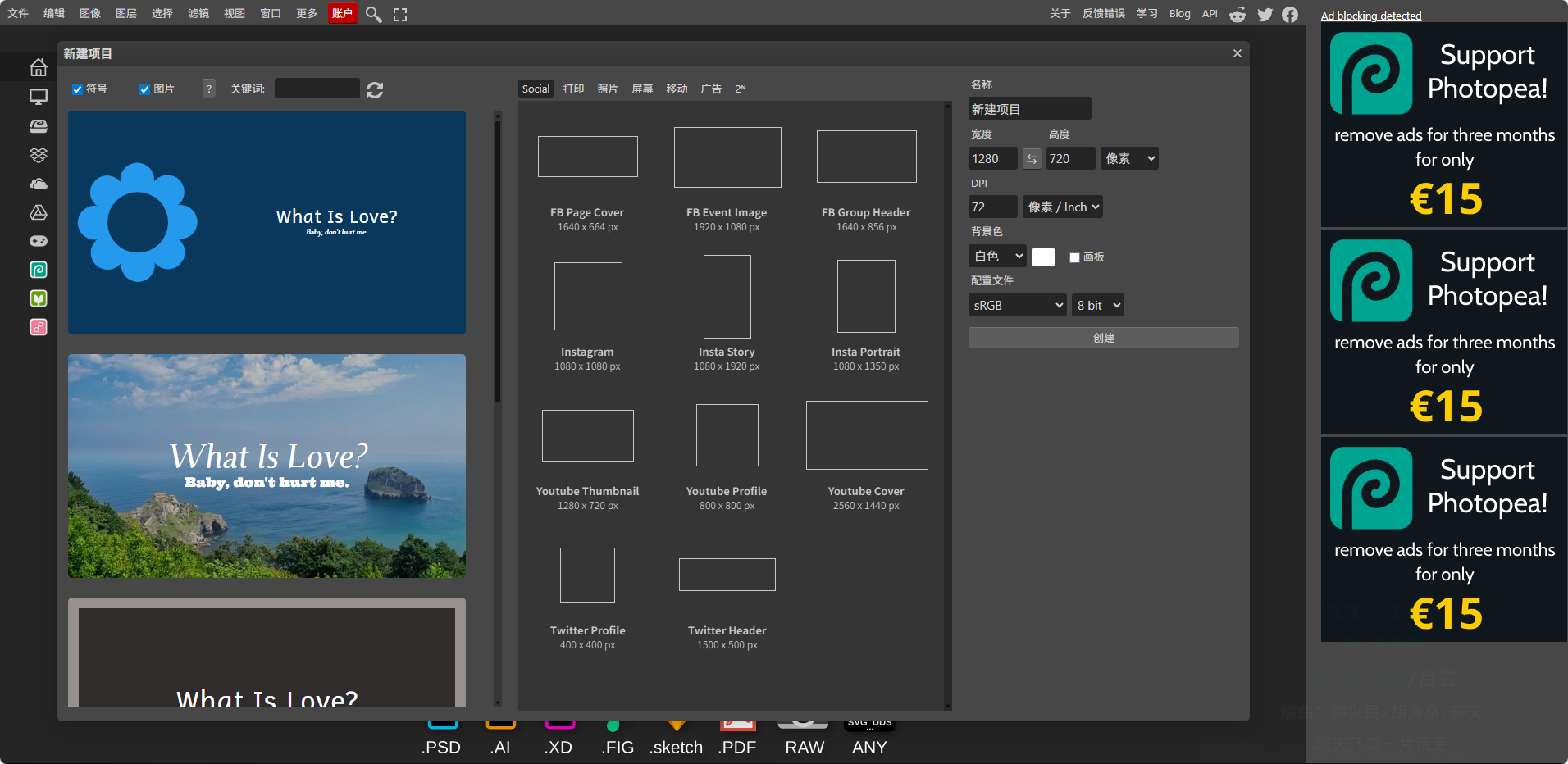Enable the 画板 artboard checkbox
The height and width of the screenshot is (764, 1568).
click(x=1074, y=257)
